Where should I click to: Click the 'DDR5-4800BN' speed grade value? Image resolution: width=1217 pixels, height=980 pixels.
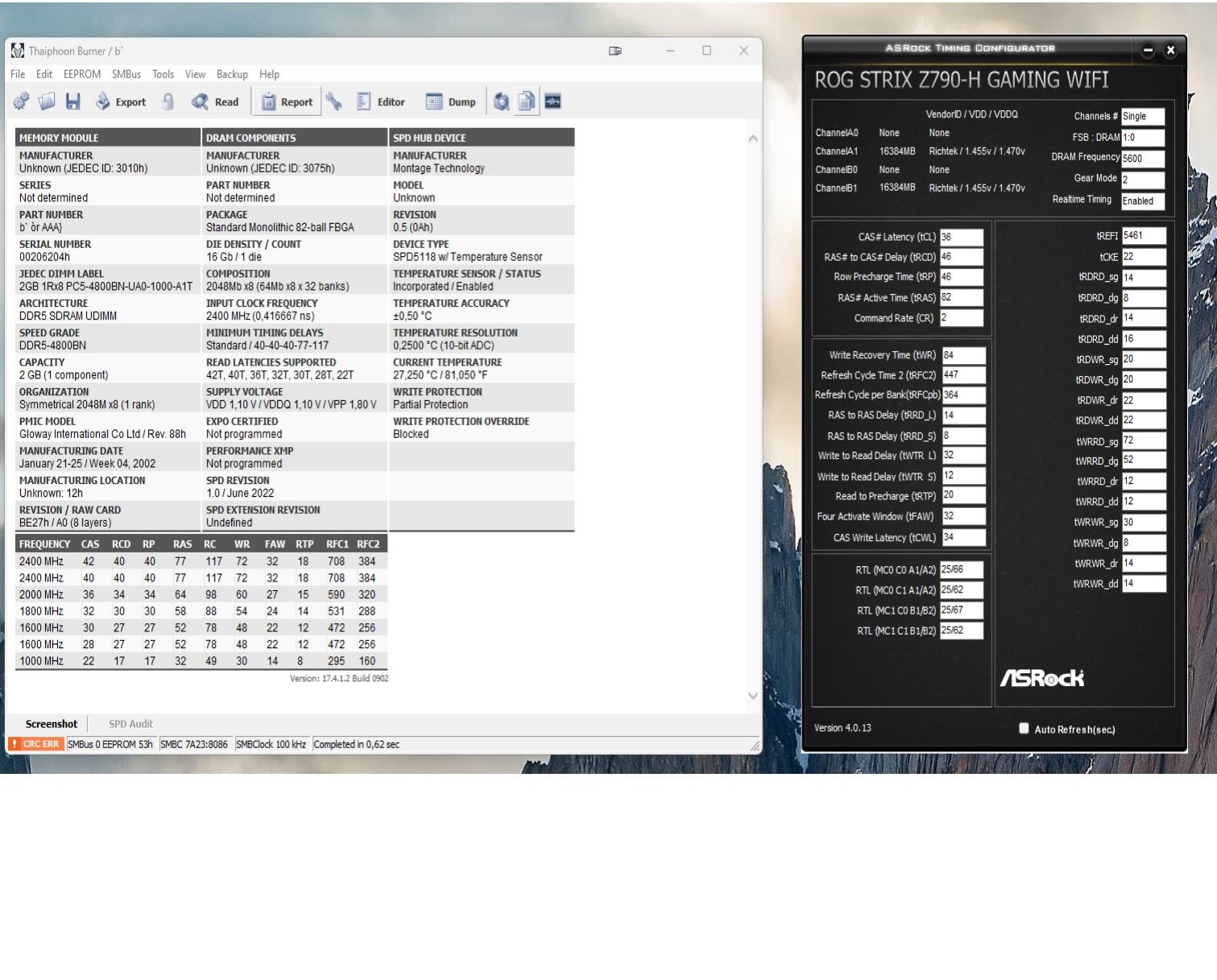pos(52,345)
